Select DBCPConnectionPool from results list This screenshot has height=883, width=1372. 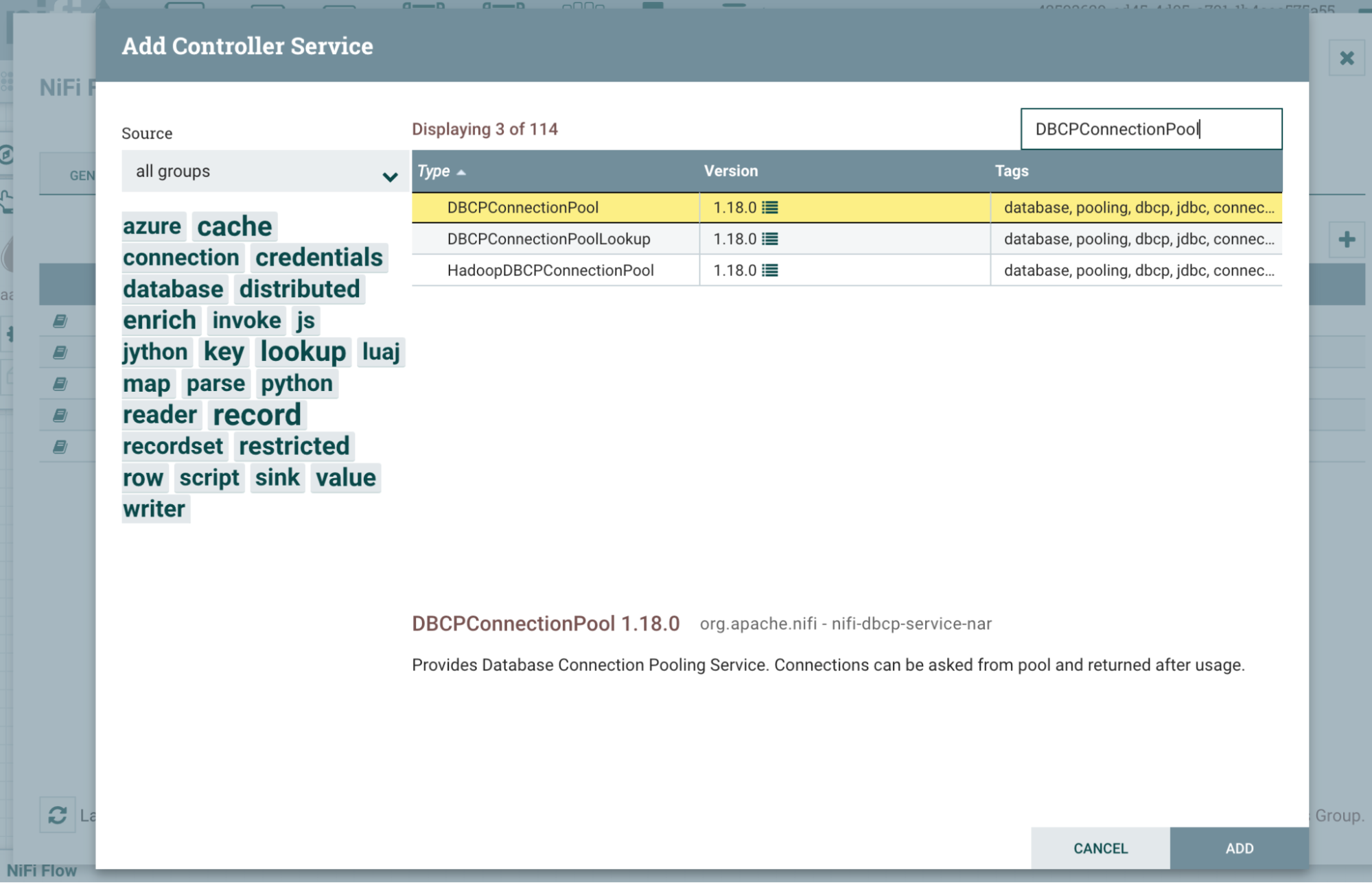[524, 207]
